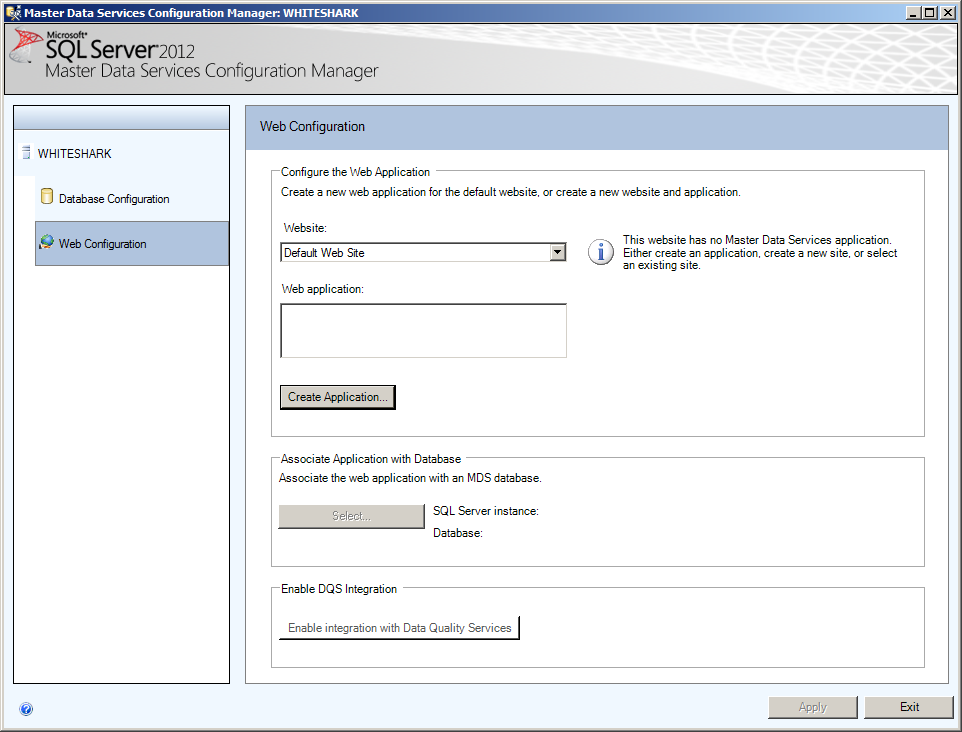962x732 pixels.
Task: Click the Create Application button
Action: [x=338, y=397]
